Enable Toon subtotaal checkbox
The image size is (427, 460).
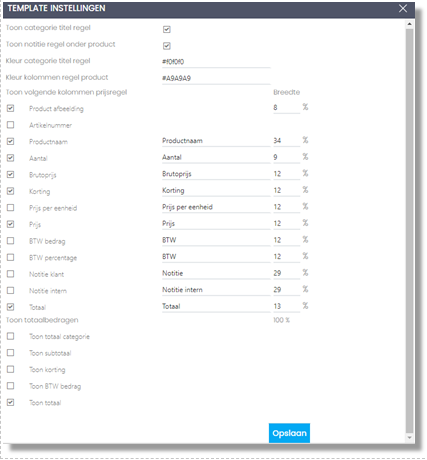pos(11,352)
